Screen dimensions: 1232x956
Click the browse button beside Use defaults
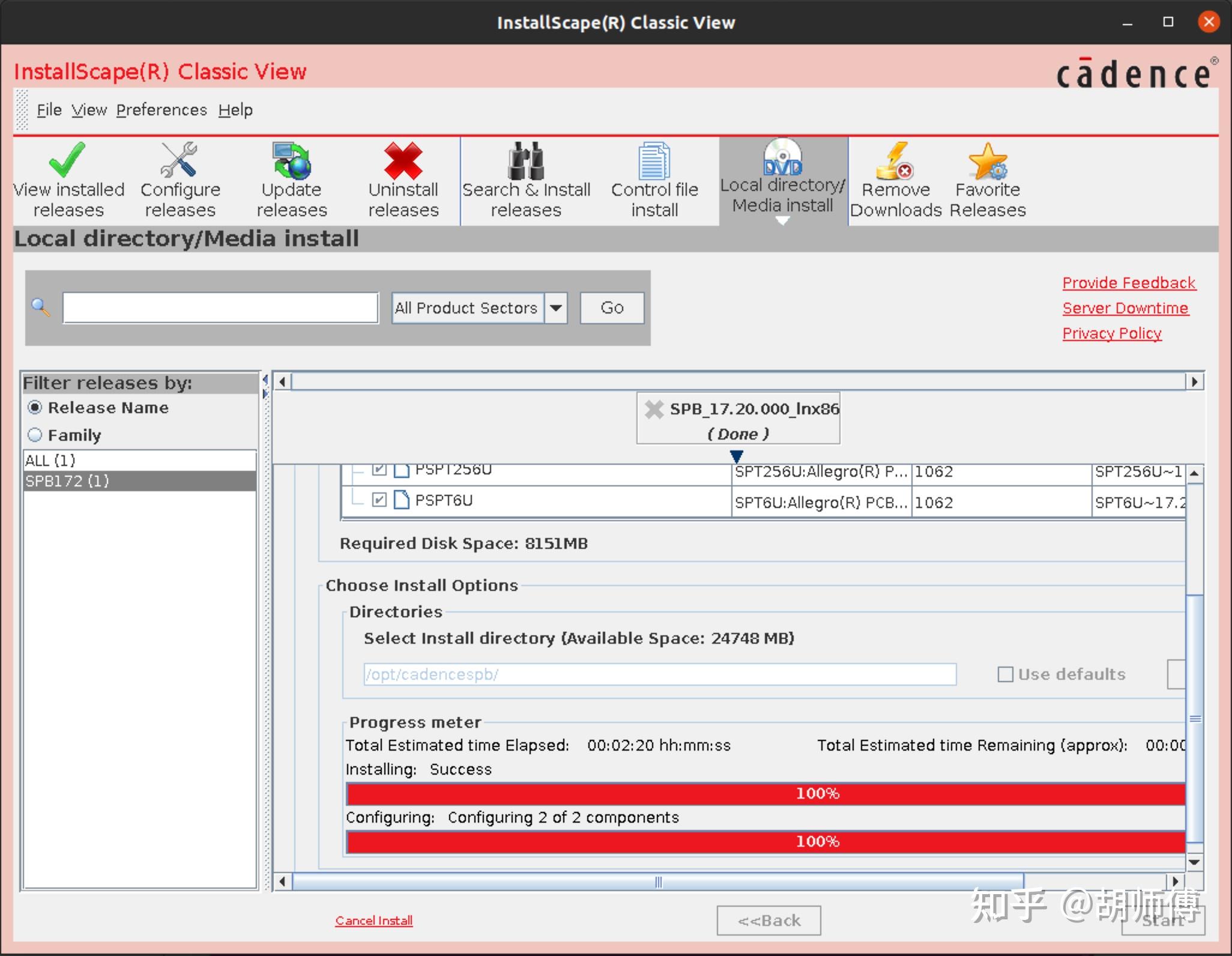point(1177,674)
